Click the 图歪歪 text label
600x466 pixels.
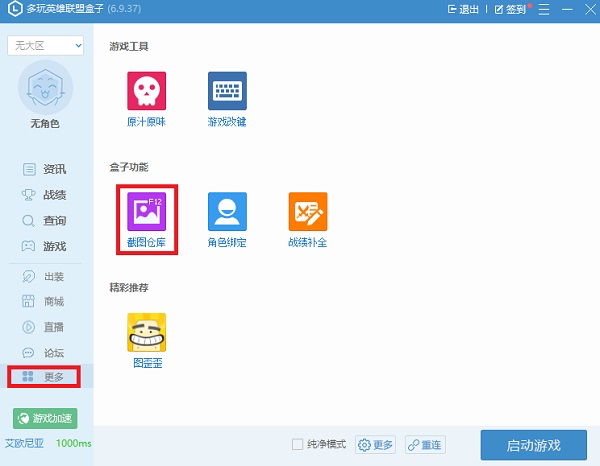click(148, 363)
